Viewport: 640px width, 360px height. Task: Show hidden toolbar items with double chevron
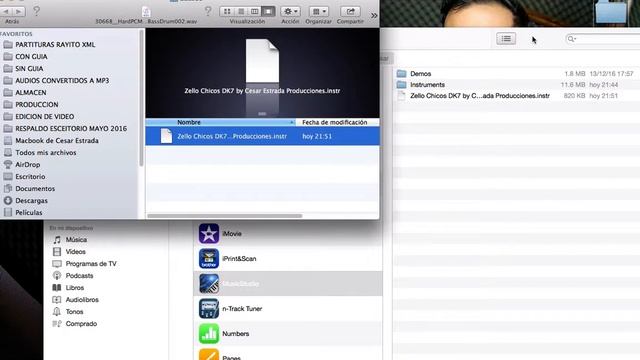(x=374, y=16)
